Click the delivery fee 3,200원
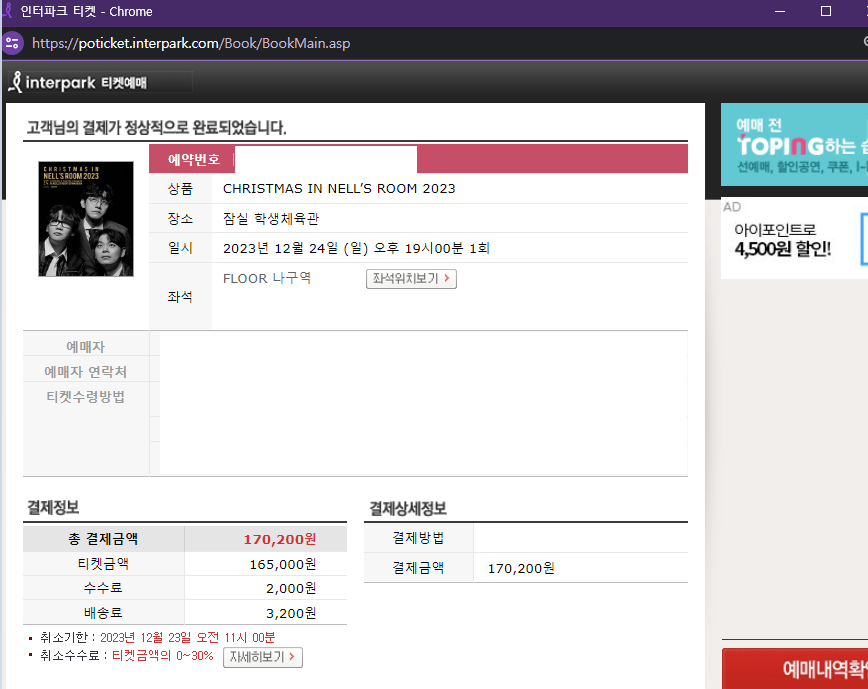The height and width of the screenshot is (689, 868). [291, 613]
